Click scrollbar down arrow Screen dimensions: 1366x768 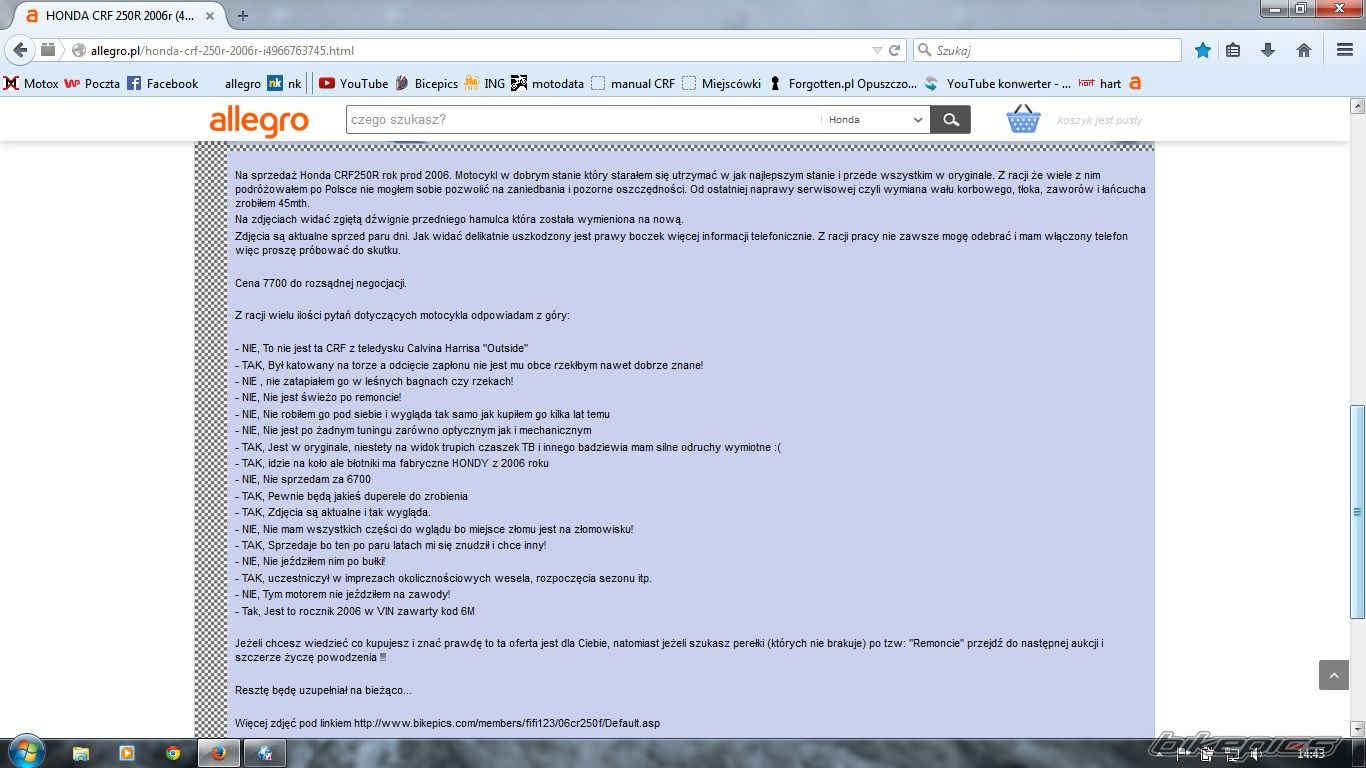[1357, 729]
